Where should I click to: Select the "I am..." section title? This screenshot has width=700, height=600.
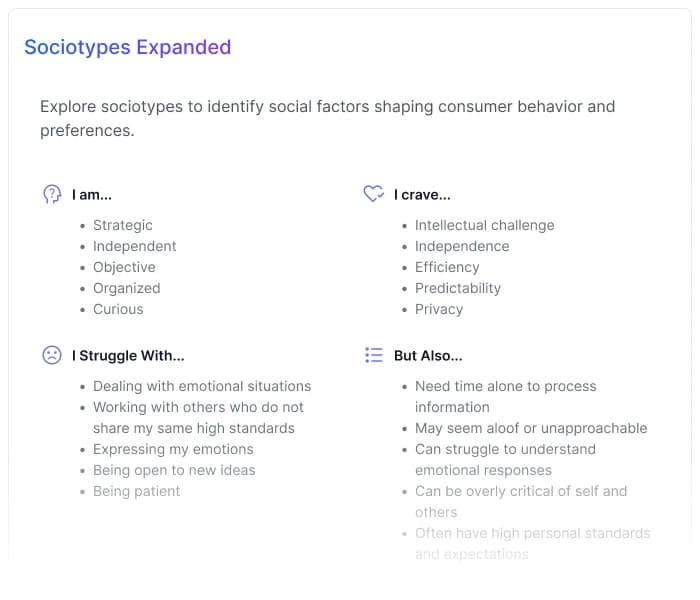click(92, 195)
